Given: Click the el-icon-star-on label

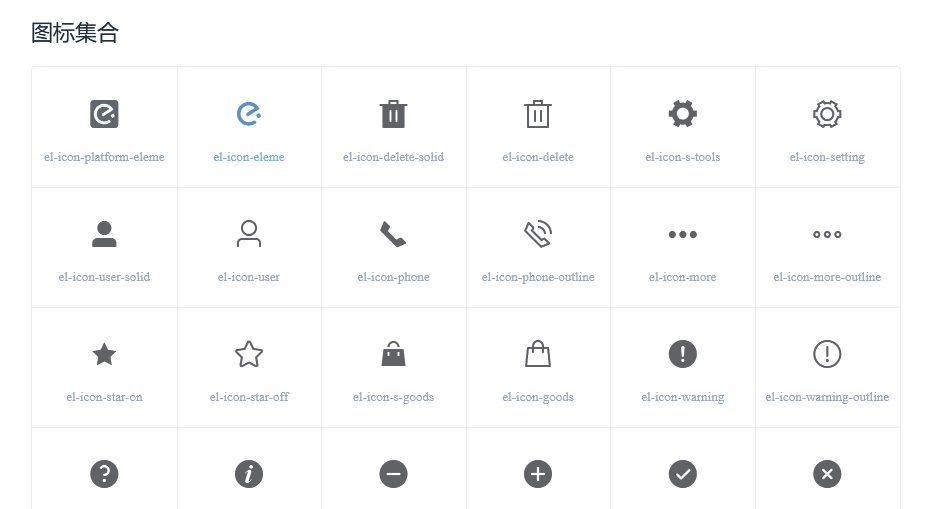Looking at the screenshot, I should [x=104, y=397].
